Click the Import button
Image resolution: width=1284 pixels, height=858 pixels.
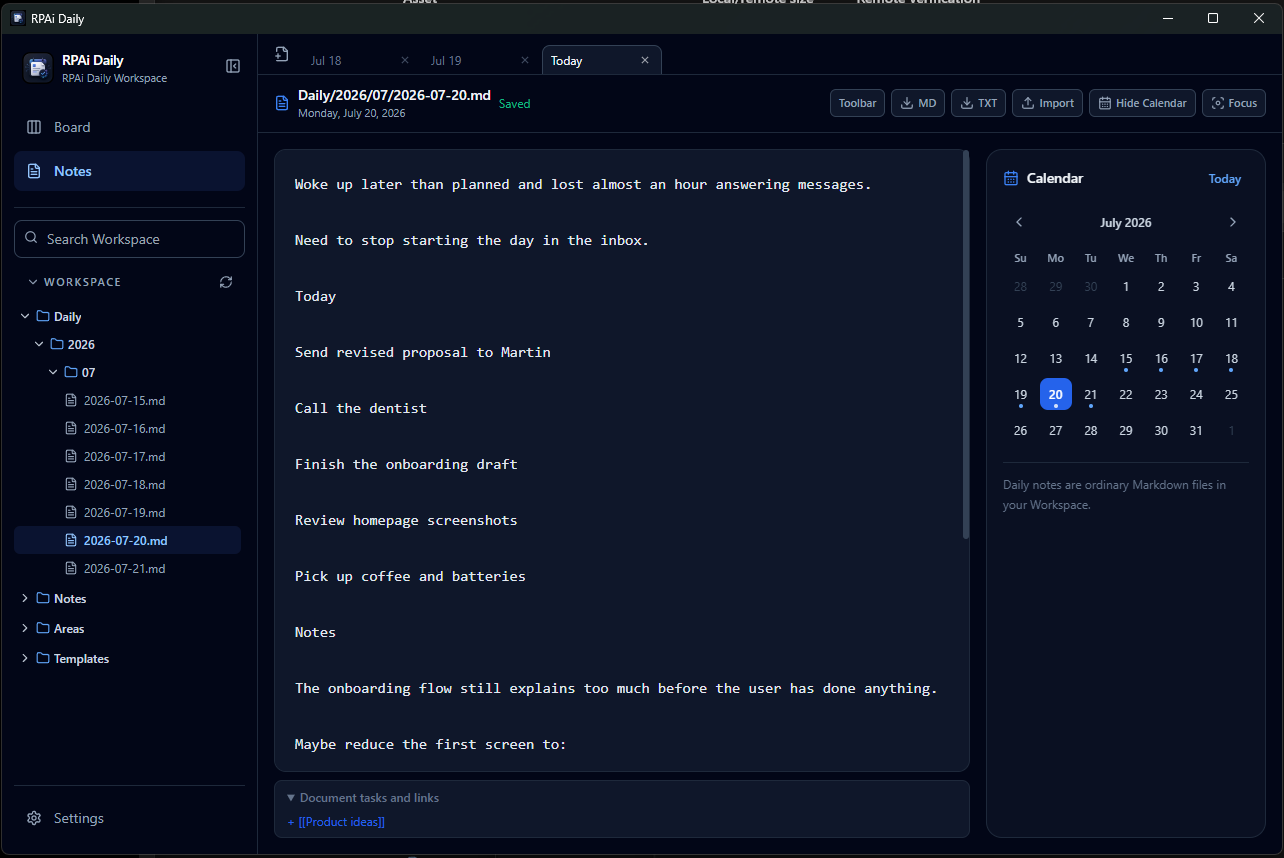1047,103
